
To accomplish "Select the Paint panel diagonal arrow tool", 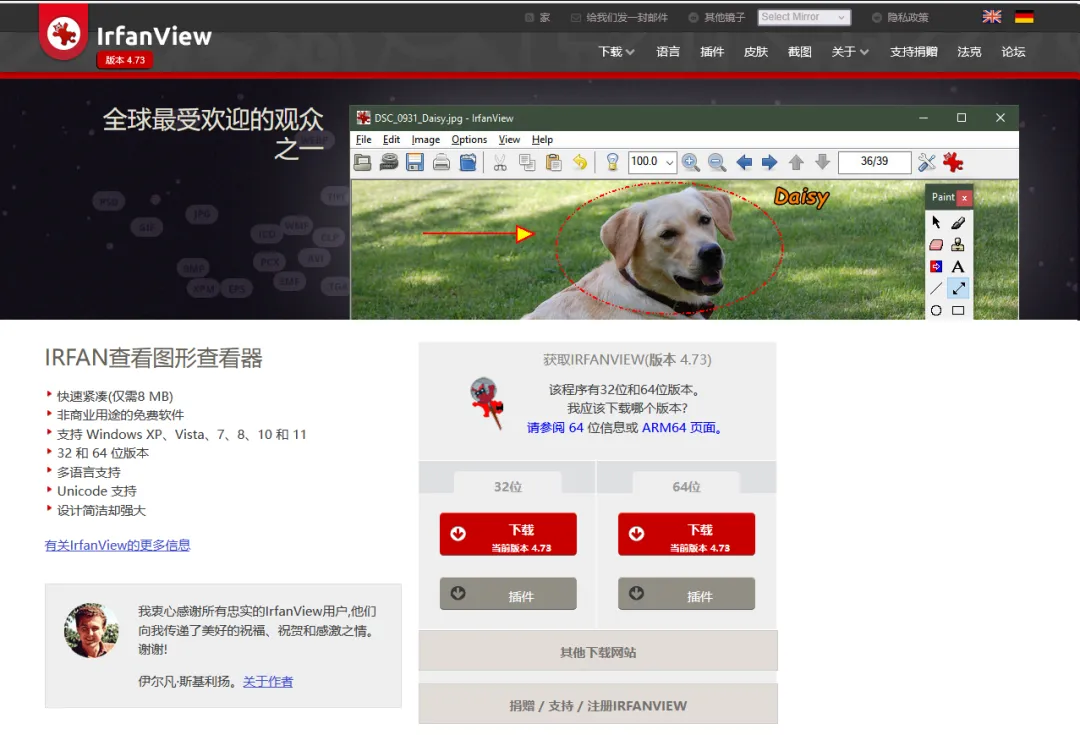I will (958, 289).
